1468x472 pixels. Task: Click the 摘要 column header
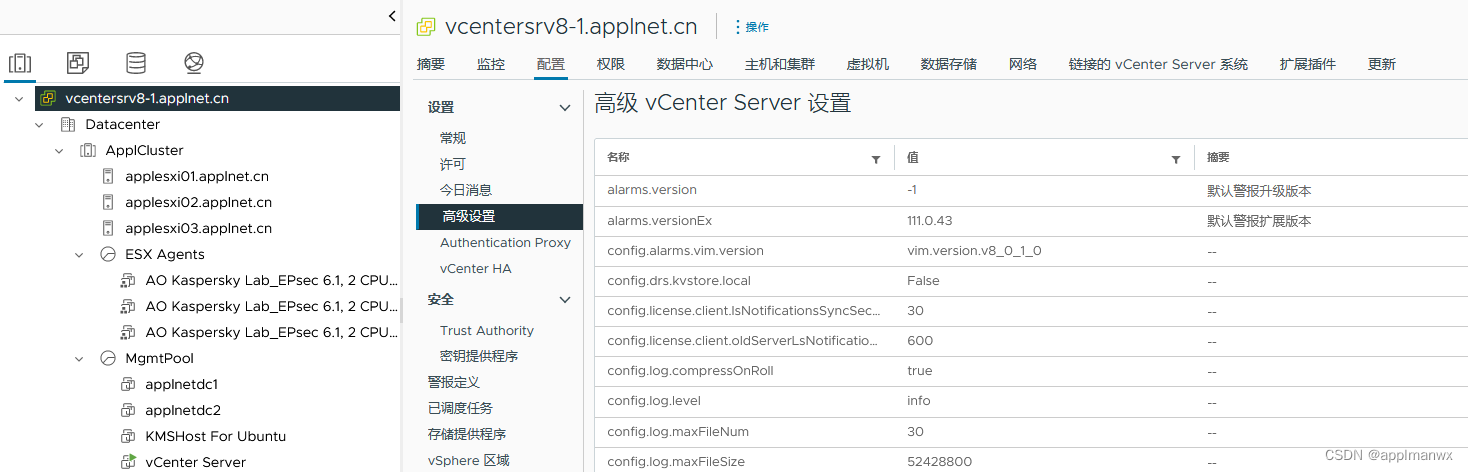coord(1218,158)
